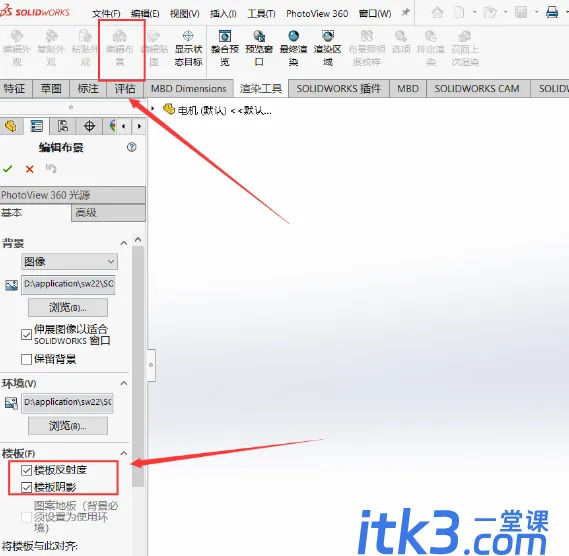The height and width of the screenshot is (556, 569).
Task: Open Scene Illumination Proof Sheet (布景照明度校样)
Action: pyautogui.click(x=367, y=48)
